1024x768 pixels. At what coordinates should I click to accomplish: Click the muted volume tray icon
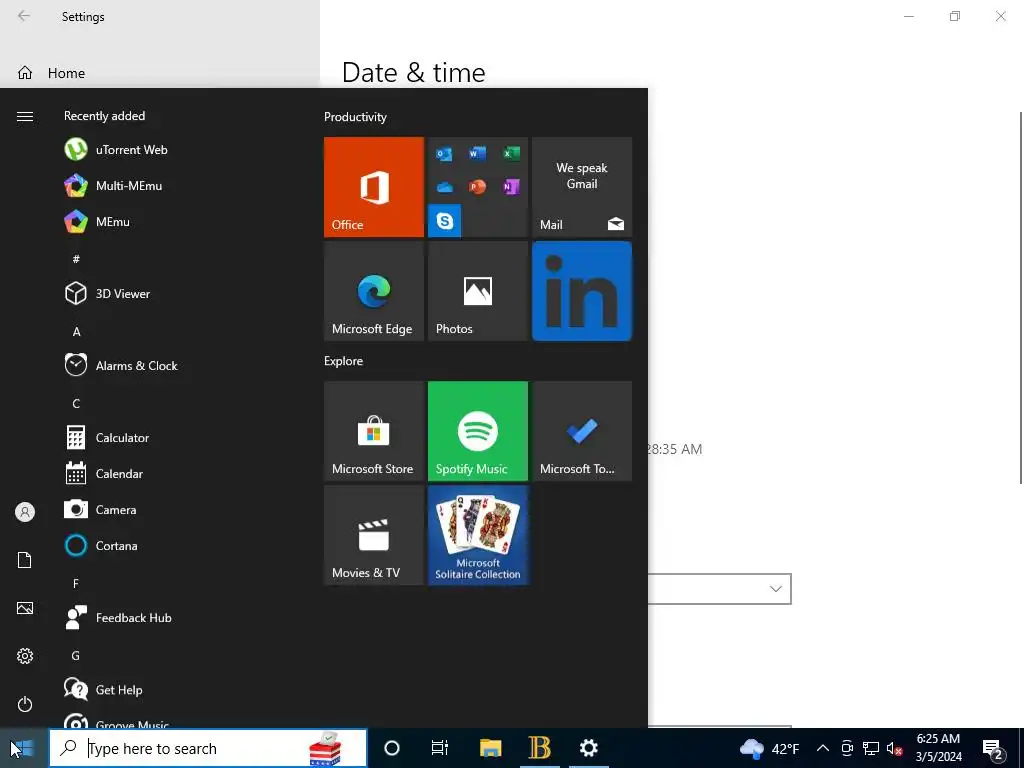click(895, 748)
